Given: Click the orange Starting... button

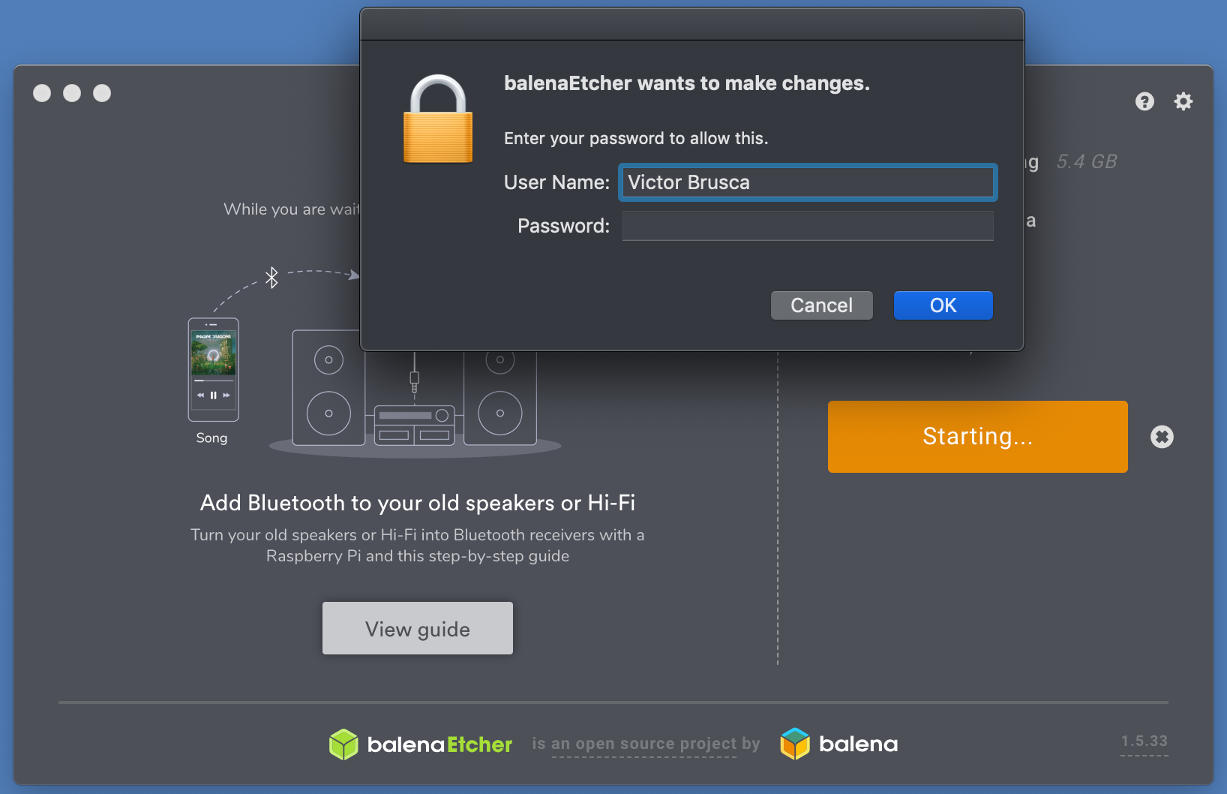Looking at the screenshot, I should (977, 437).
